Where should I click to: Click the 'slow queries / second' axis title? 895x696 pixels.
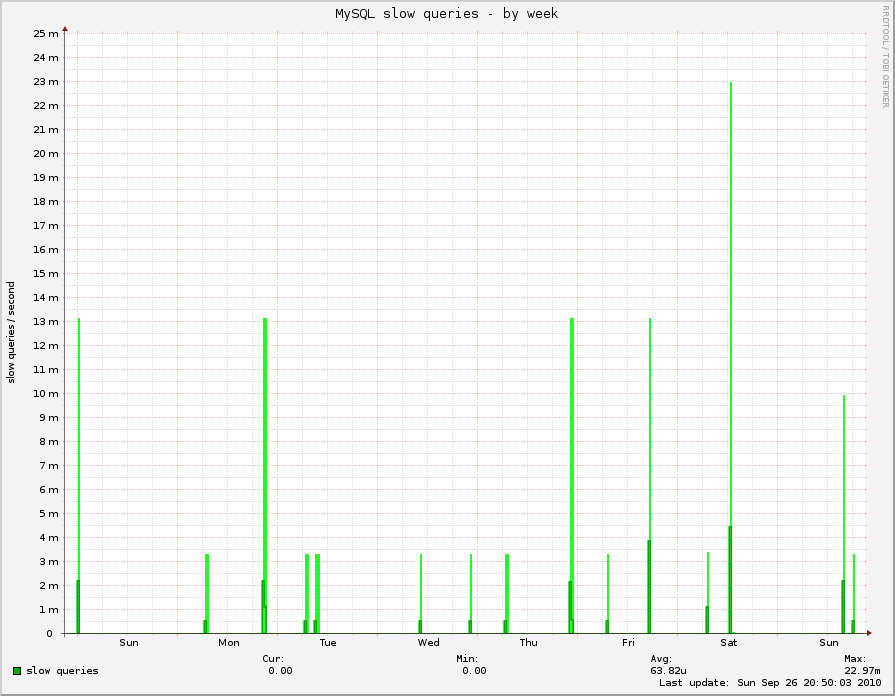tap(11, 332)
